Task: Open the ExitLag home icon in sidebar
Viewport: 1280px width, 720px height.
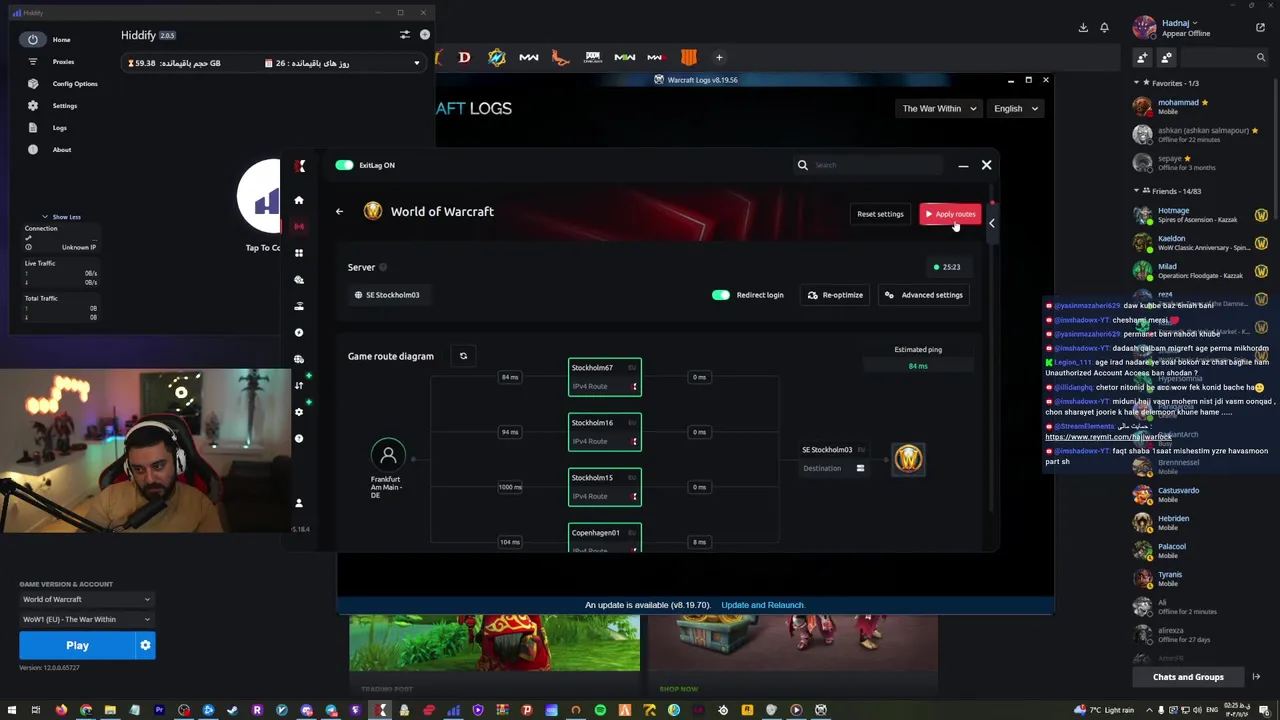Action: tap(298, 200)
